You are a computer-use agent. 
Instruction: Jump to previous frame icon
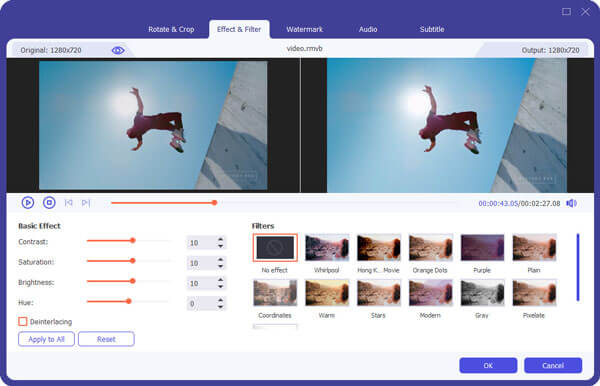68,203
